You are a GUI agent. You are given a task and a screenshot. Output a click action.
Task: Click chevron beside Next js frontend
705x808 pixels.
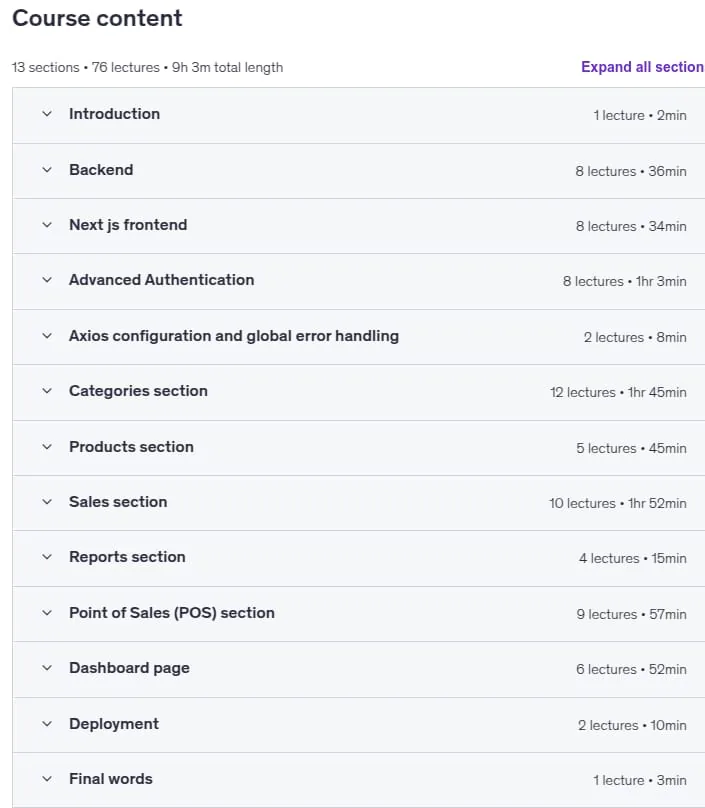tap(47, 225)
